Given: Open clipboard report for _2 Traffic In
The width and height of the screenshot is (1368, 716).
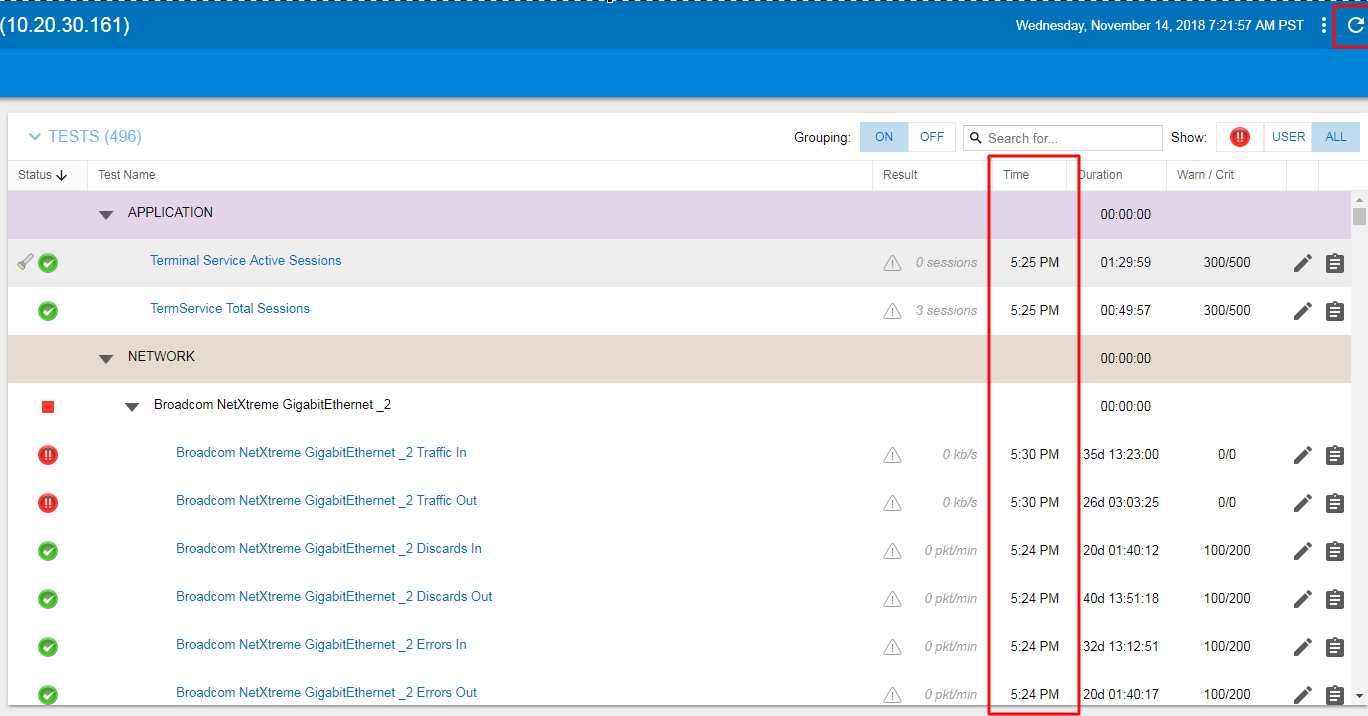Looking at the screenshot, I should point(1334,455).
